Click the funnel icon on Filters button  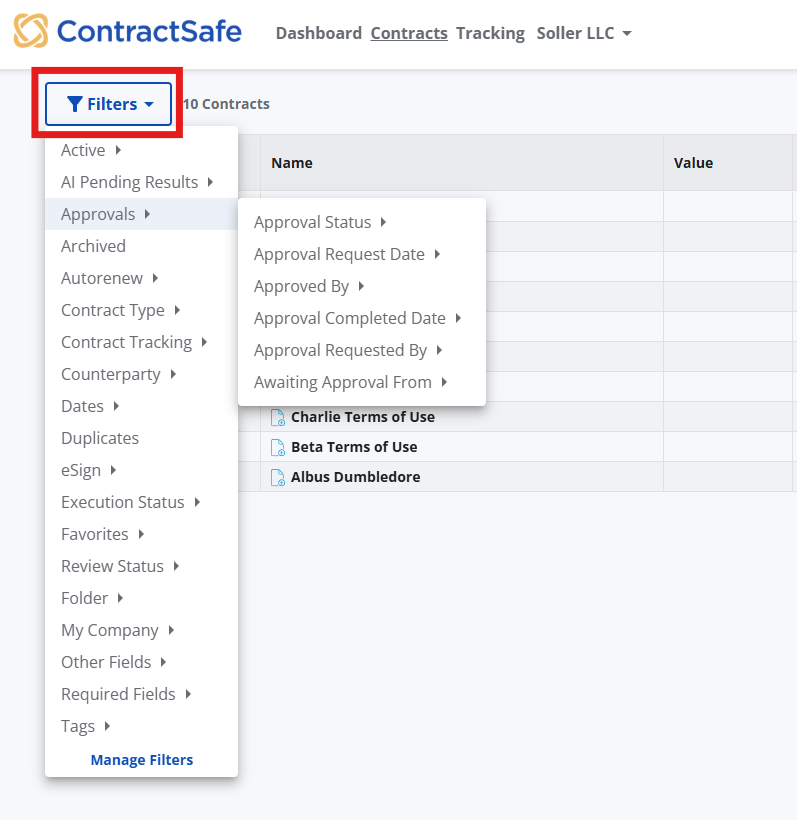(74, 104)
